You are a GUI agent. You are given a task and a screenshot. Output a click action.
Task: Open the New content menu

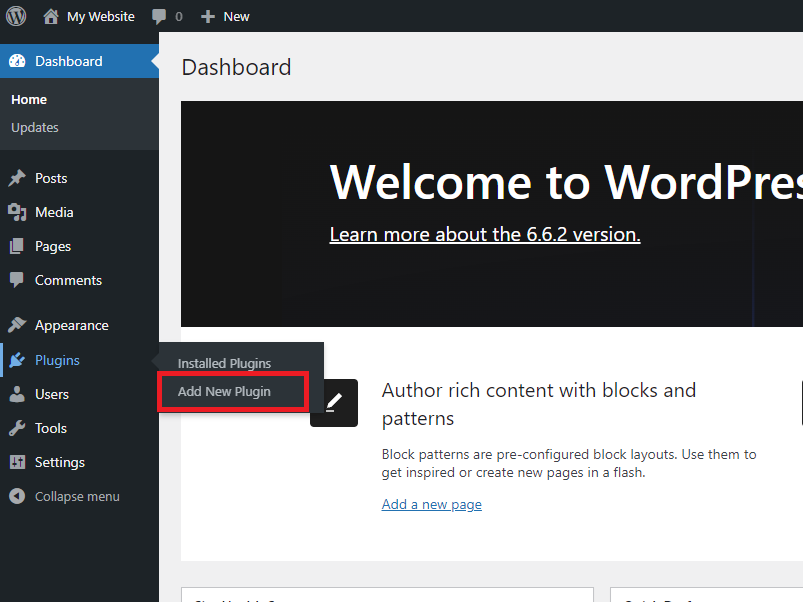click(x=224, y=16)
